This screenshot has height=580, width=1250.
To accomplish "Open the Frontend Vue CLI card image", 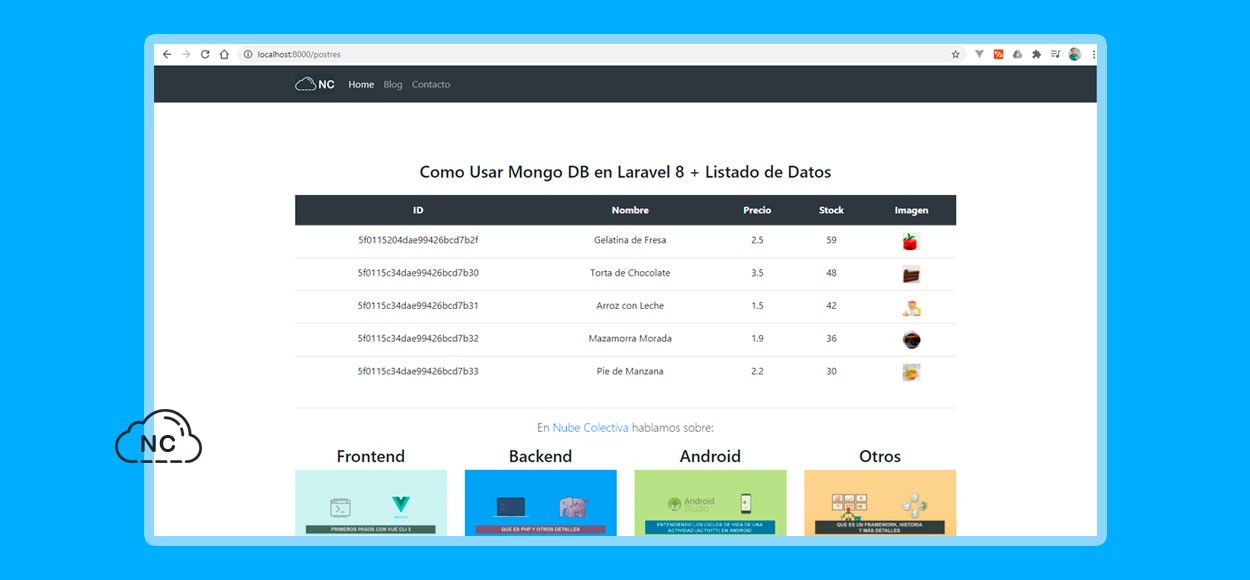I will click(371, 503).
